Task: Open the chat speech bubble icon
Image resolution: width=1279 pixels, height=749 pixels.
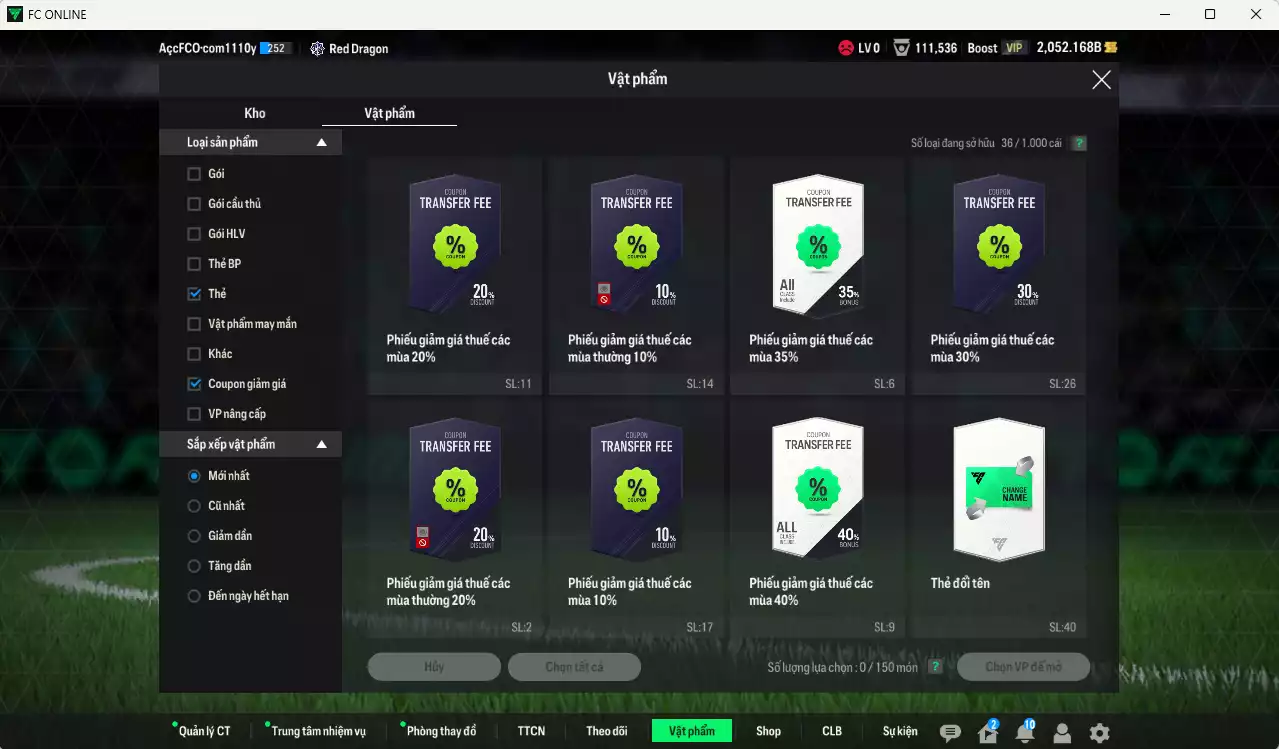Action: [x=950, y=733]
